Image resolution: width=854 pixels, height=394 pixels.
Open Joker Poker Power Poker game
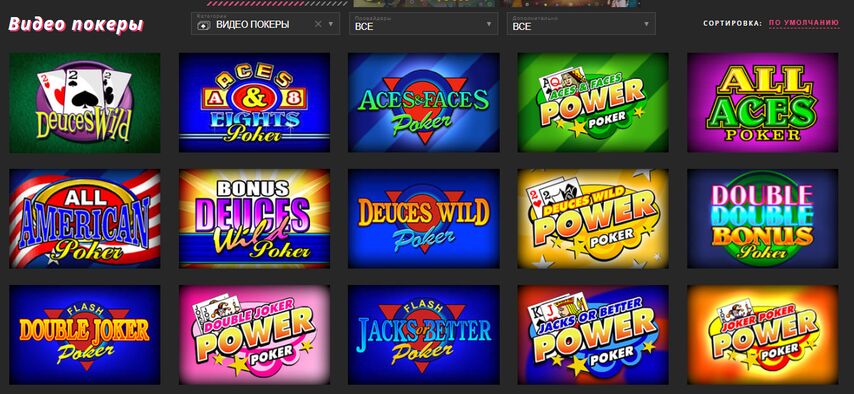point(762,335)
